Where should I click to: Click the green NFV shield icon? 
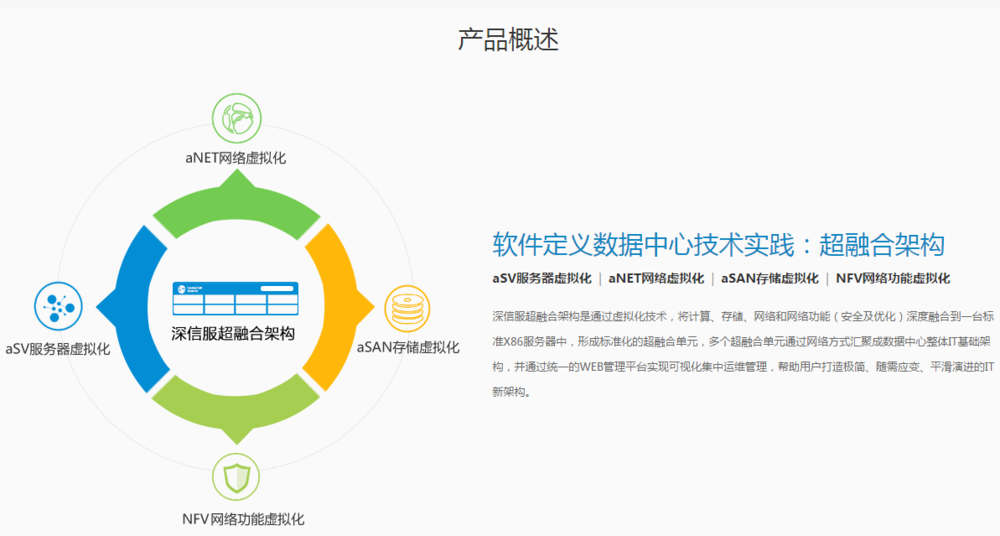(x=236, y=481)
